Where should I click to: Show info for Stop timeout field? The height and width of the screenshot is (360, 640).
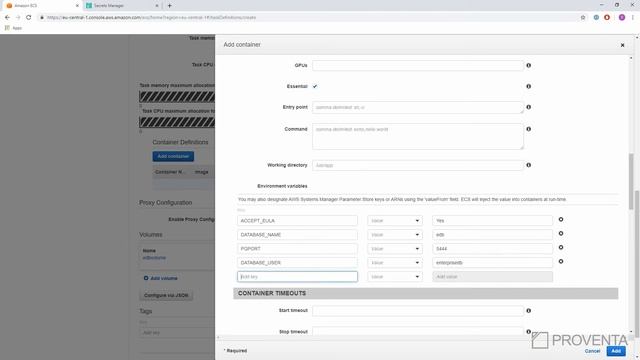click(529, 332)
